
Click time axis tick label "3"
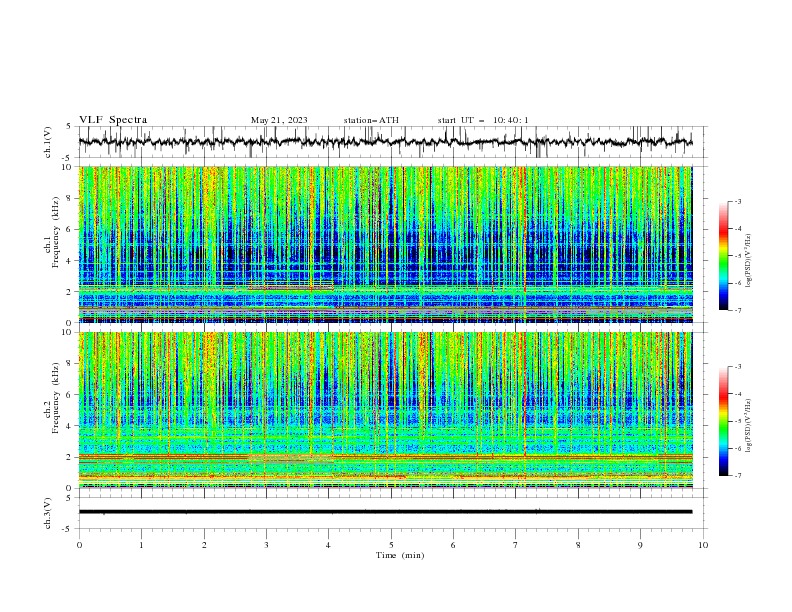pos(266,545)
